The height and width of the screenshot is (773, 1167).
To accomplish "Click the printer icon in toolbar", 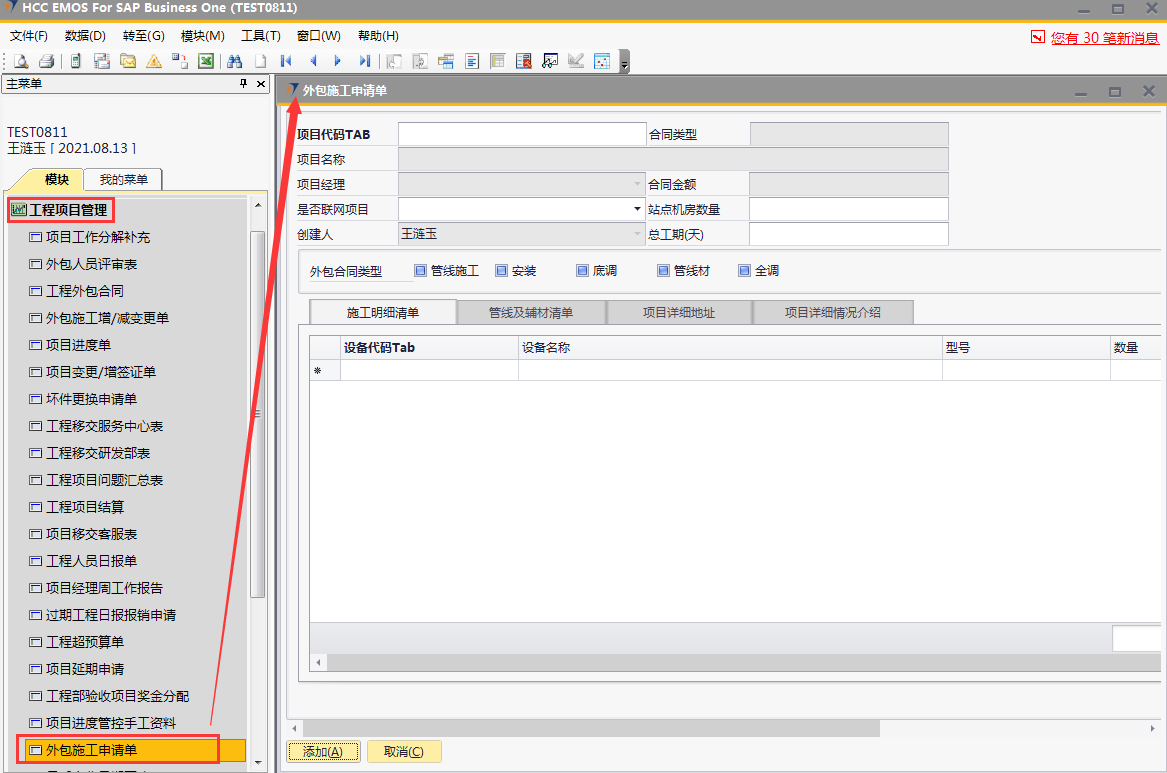I will coord(46,61).
